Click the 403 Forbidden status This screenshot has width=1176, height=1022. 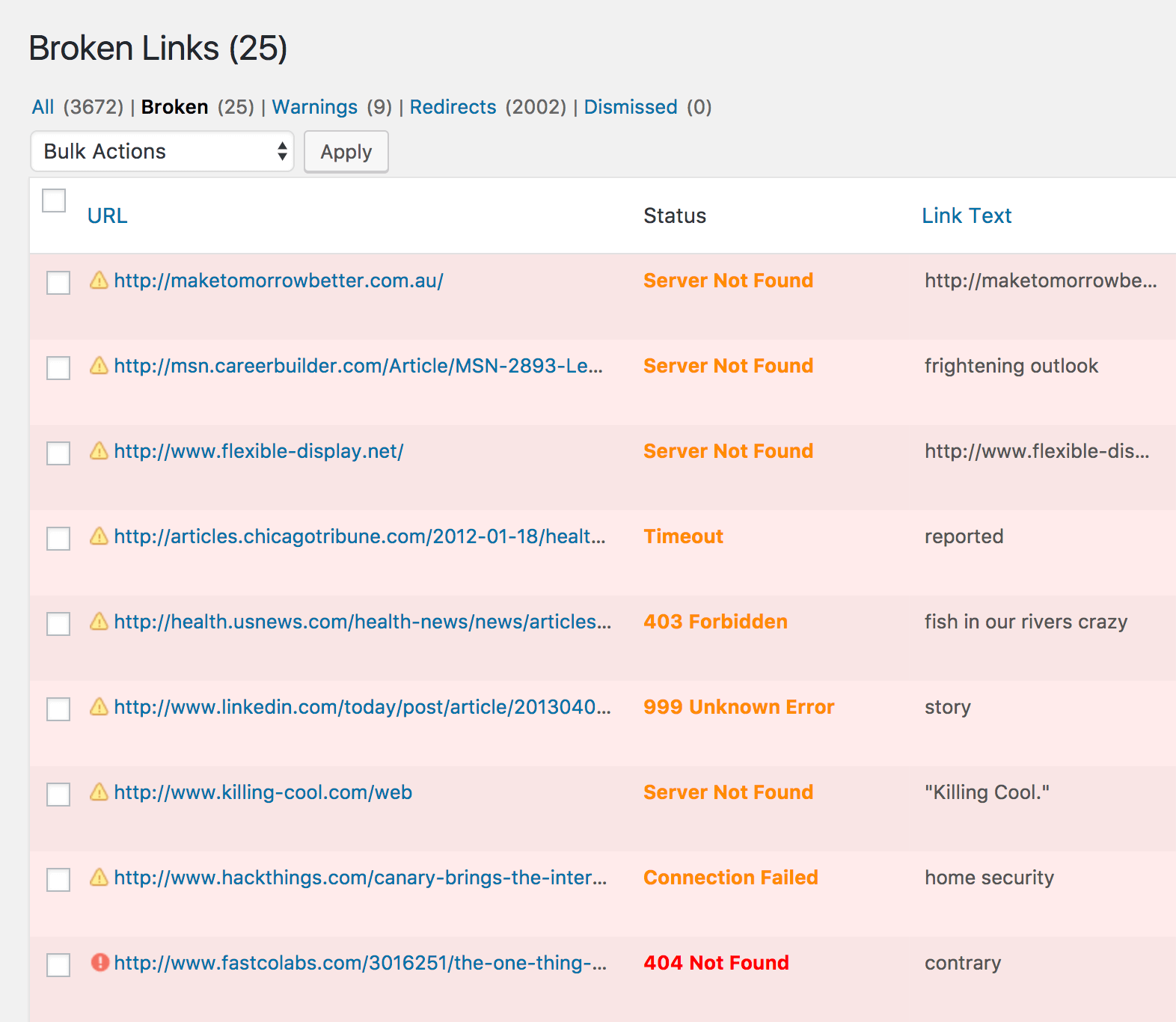(x=715, y=622)
